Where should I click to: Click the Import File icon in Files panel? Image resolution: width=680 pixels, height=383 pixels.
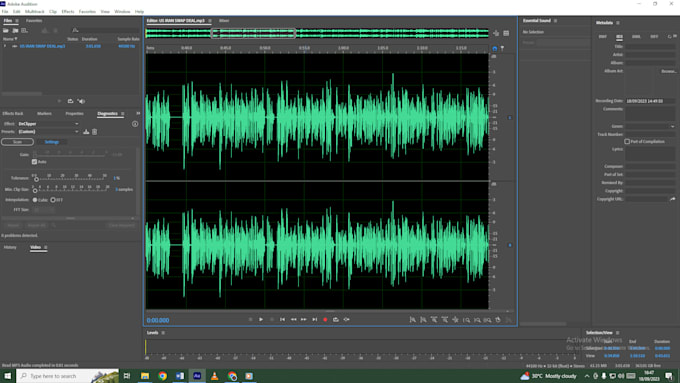pyautogui.click(x=15, y=30)
